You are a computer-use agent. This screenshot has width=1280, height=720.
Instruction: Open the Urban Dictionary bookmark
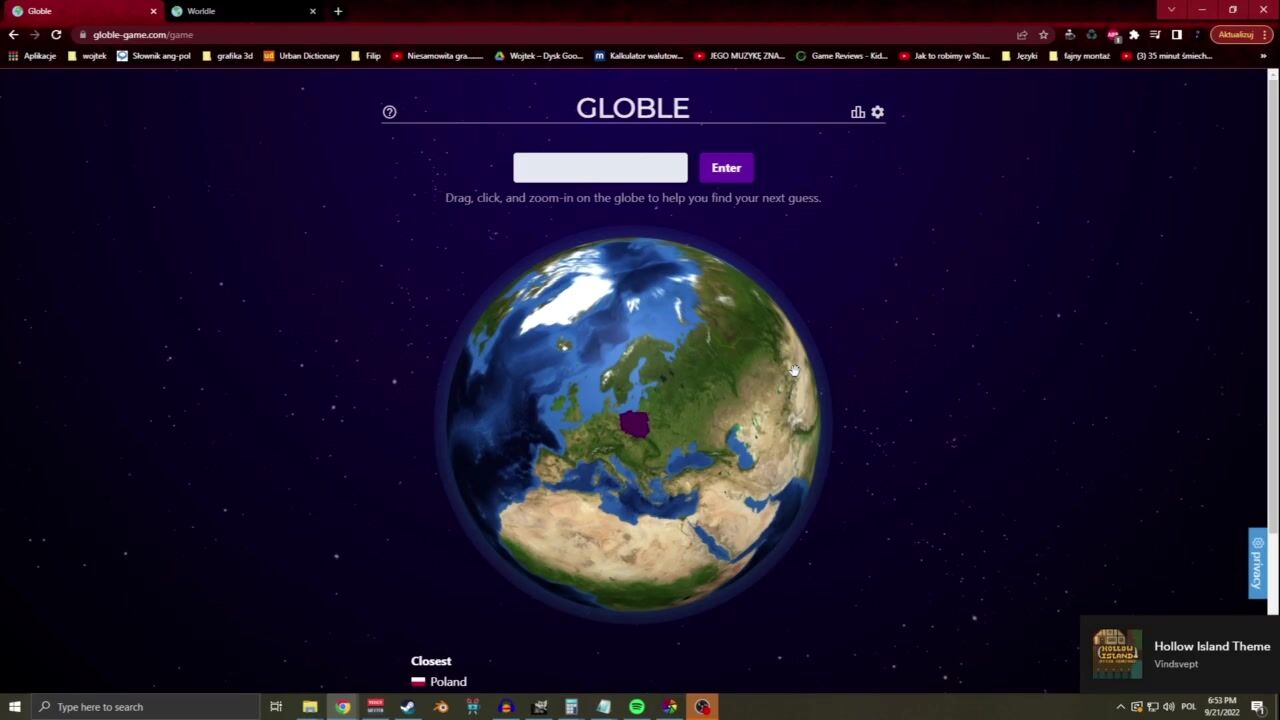(x=301, y=56)
